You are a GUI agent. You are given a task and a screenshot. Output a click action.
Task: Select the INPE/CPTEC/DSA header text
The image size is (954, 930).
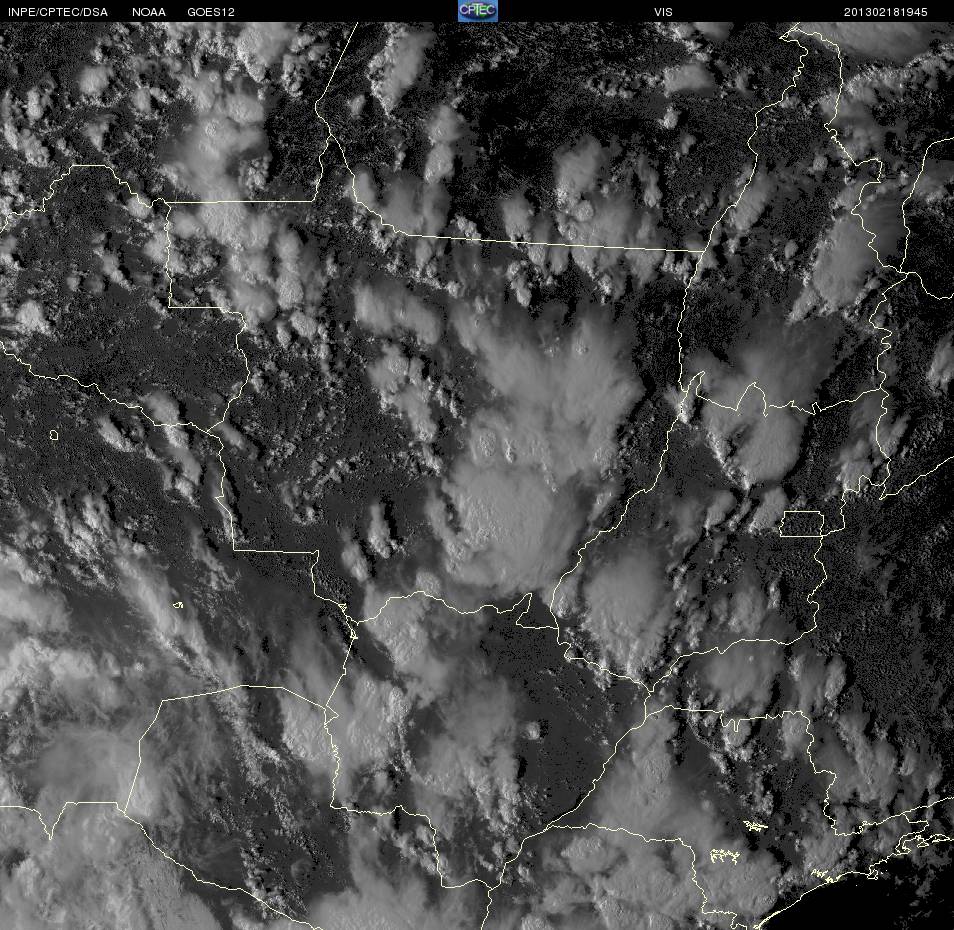click(58, 12)
